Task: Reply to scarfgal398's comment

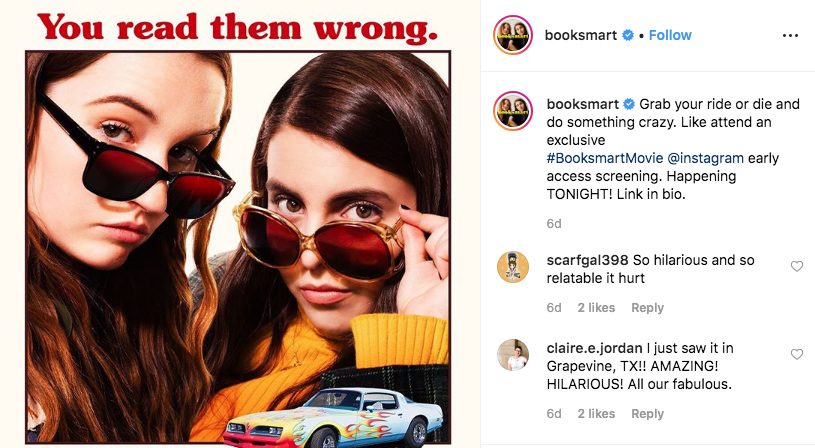Action: point(647,308)
